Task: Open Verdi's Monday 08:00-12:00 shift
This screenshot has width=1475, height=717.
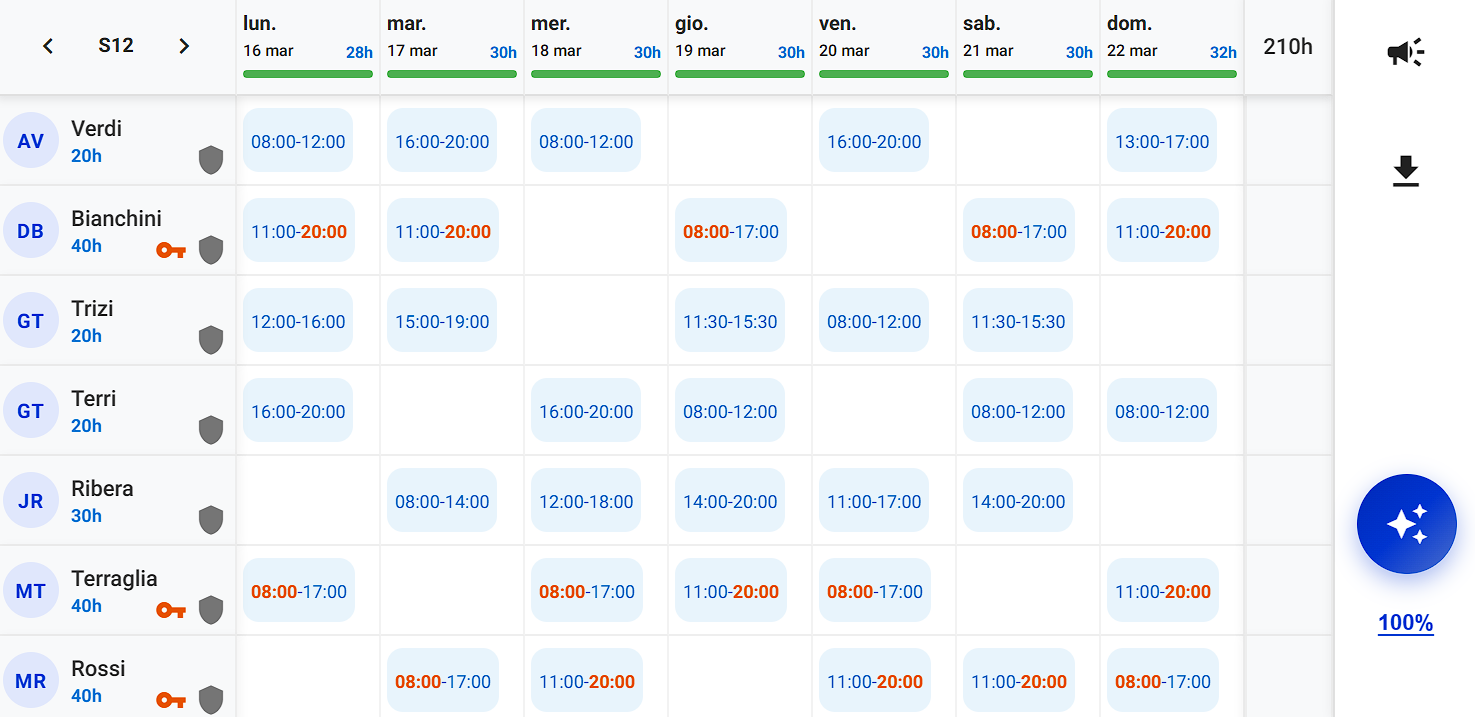Action: coord(298,142)
